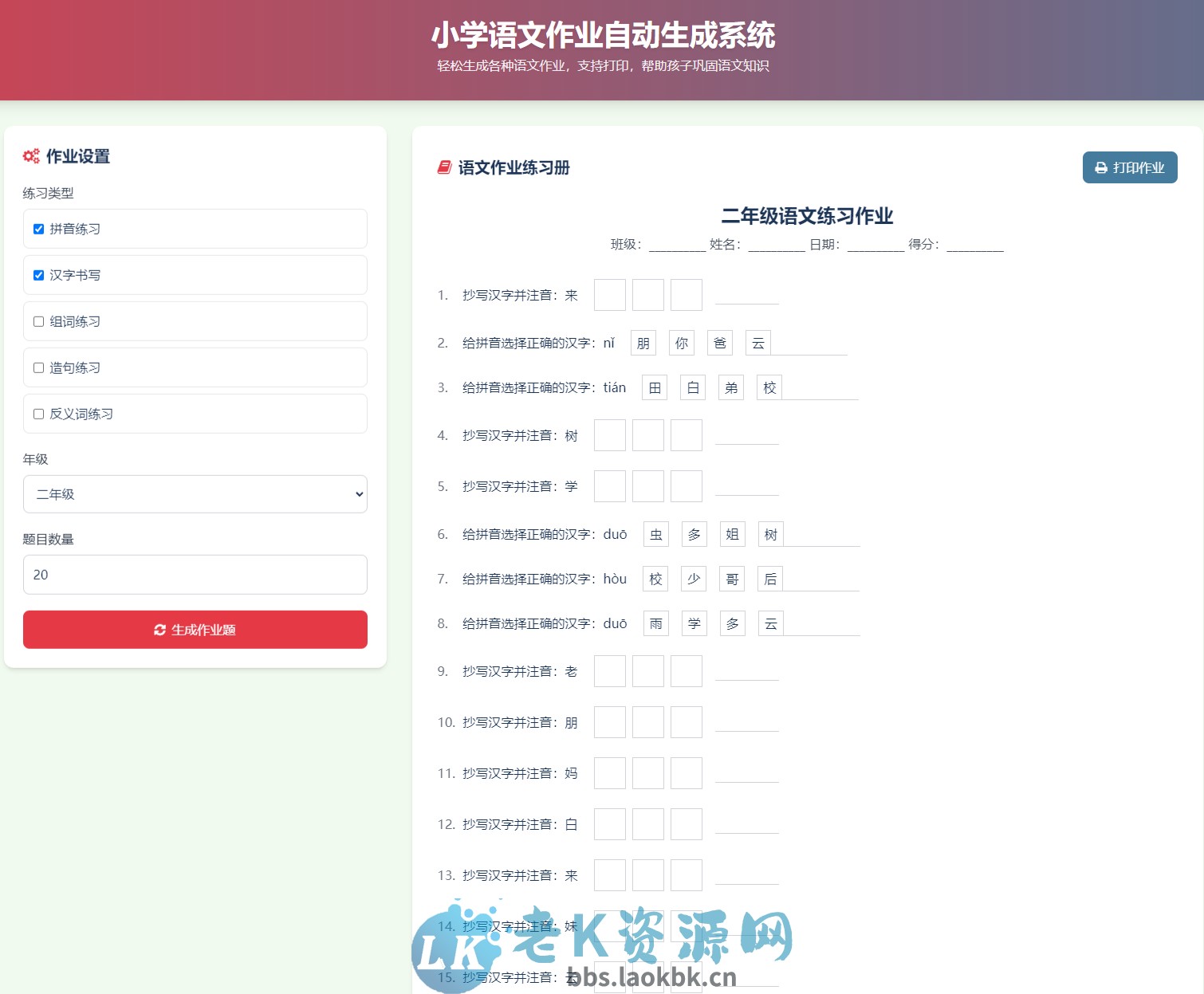1204x994 pixels.
Task: Select option 校 in question 7
Action: [655, 579]
